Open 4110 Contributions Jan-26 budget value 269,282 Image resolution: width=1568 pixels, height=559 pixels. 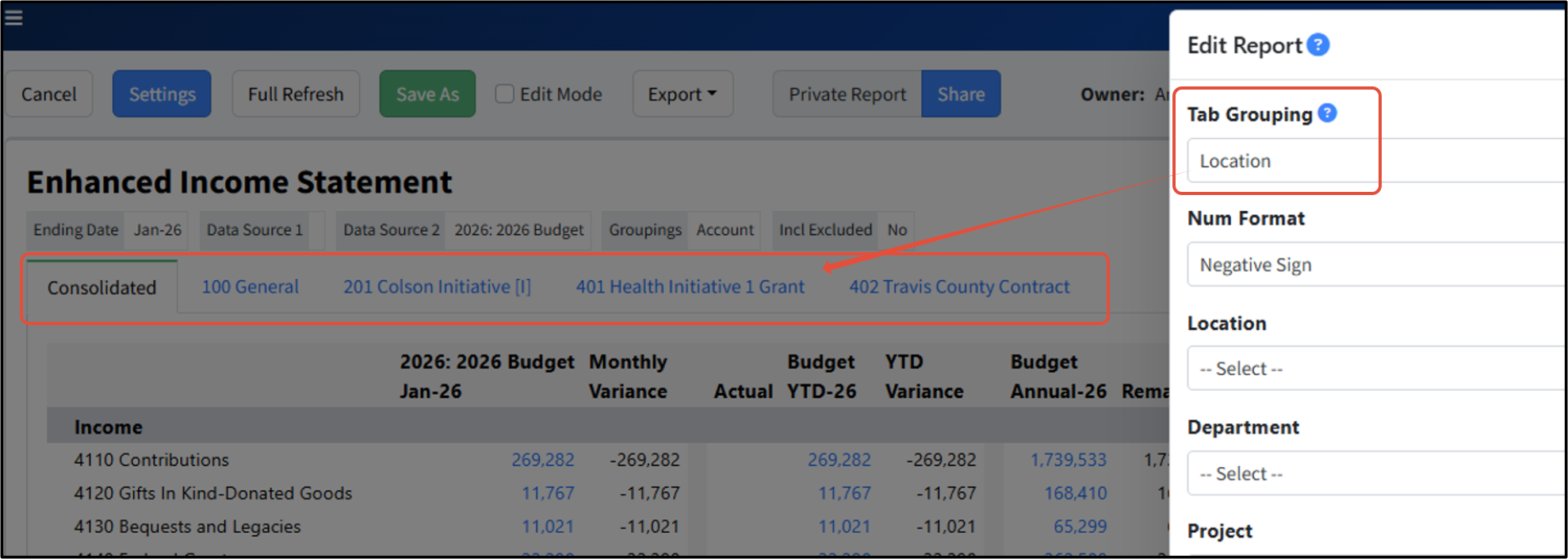pos(543,460)
